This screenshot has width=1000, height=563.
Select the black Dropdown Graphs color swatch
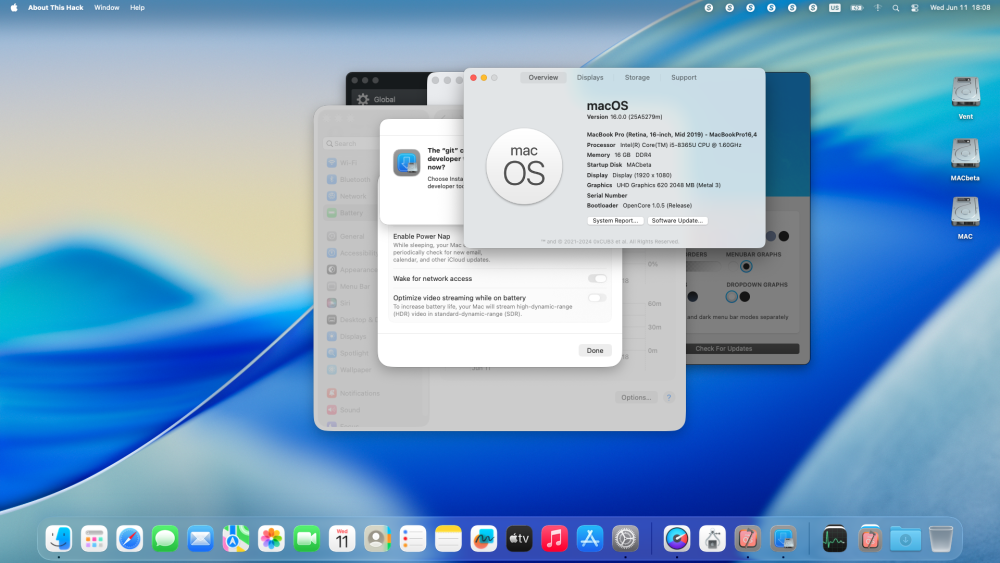(x=745, y=296)
